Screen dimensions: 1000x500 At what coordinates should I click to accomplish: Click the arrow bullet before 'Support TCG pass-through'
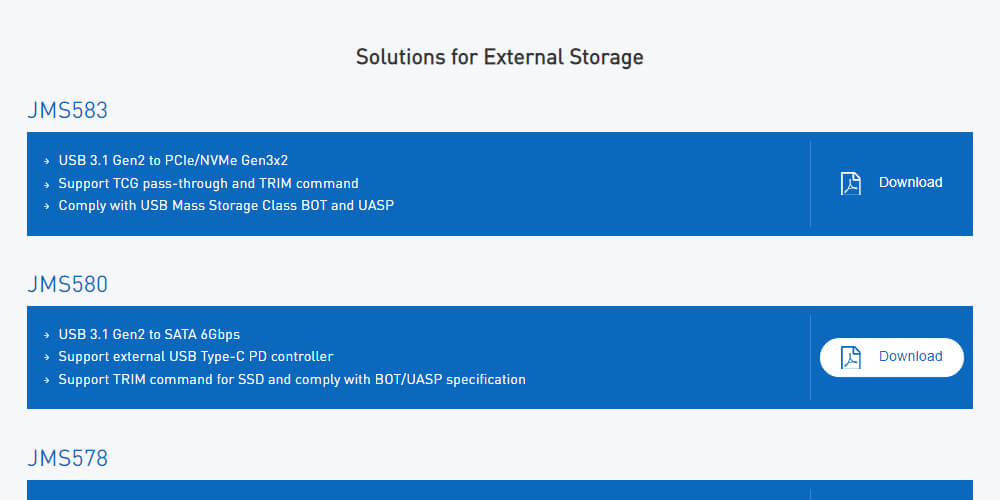pos(47,184)
